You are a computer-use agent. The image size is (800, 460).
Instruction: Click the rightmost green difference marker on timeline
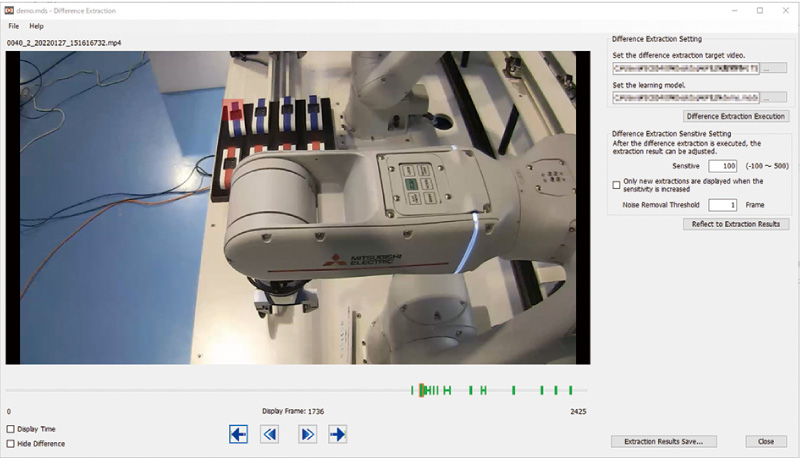click(570, 390)
